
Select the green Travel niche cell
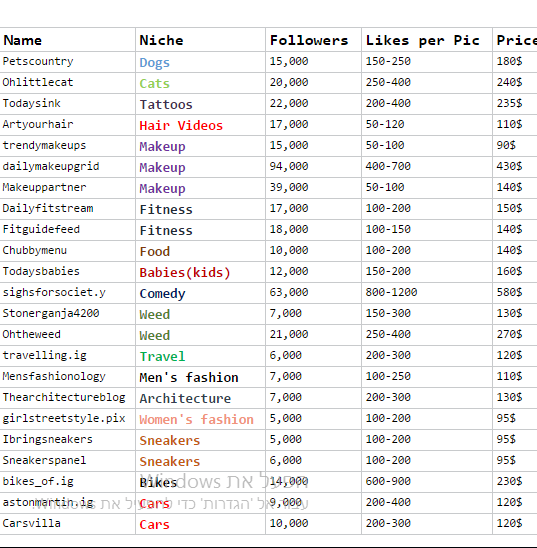201,356
